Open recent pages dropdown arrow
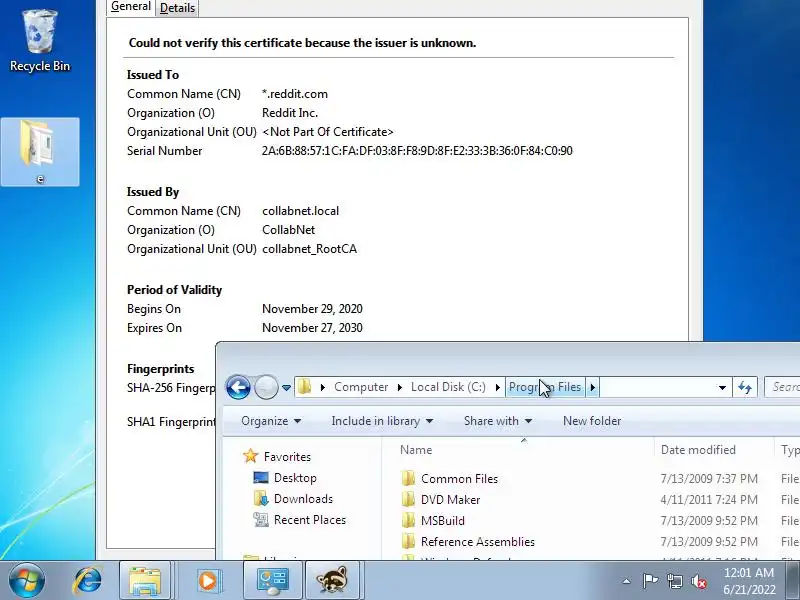The height and width of the screenshot is (600, 800). click(286, 388)
